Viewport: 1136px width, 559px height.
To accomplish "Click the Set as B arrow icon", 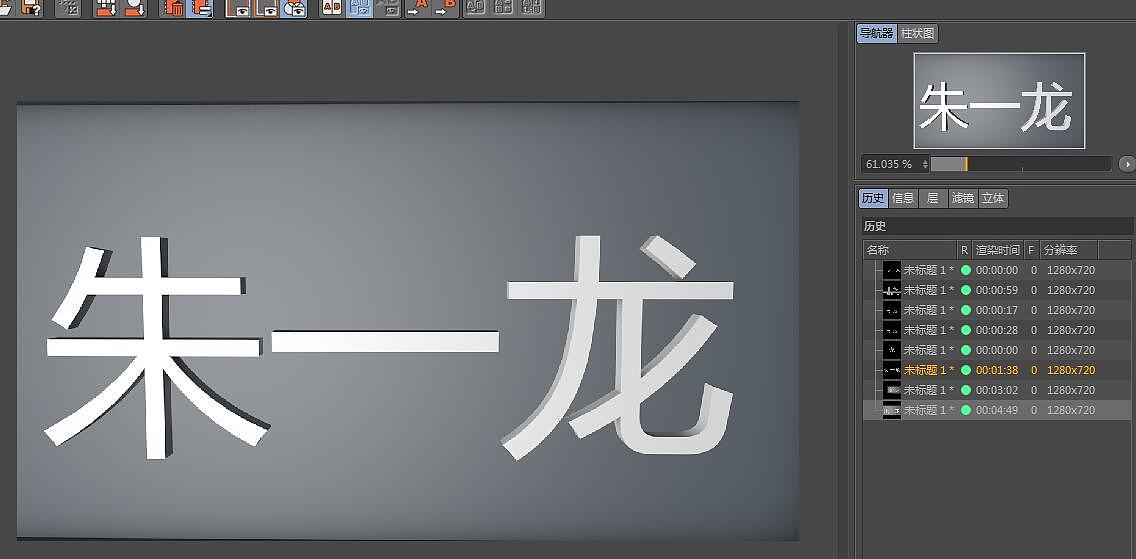I will point(446,8).
